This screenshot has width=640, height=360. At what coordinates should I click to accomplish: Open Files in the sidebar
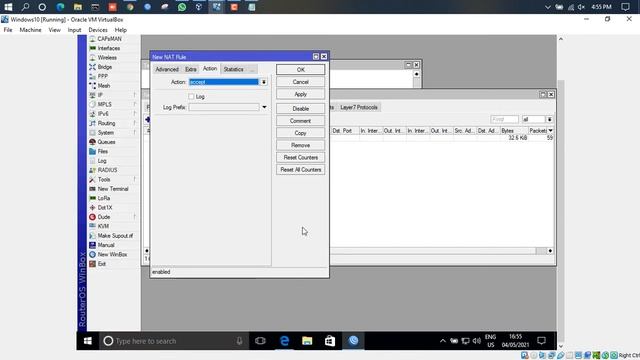click(102, 151)
